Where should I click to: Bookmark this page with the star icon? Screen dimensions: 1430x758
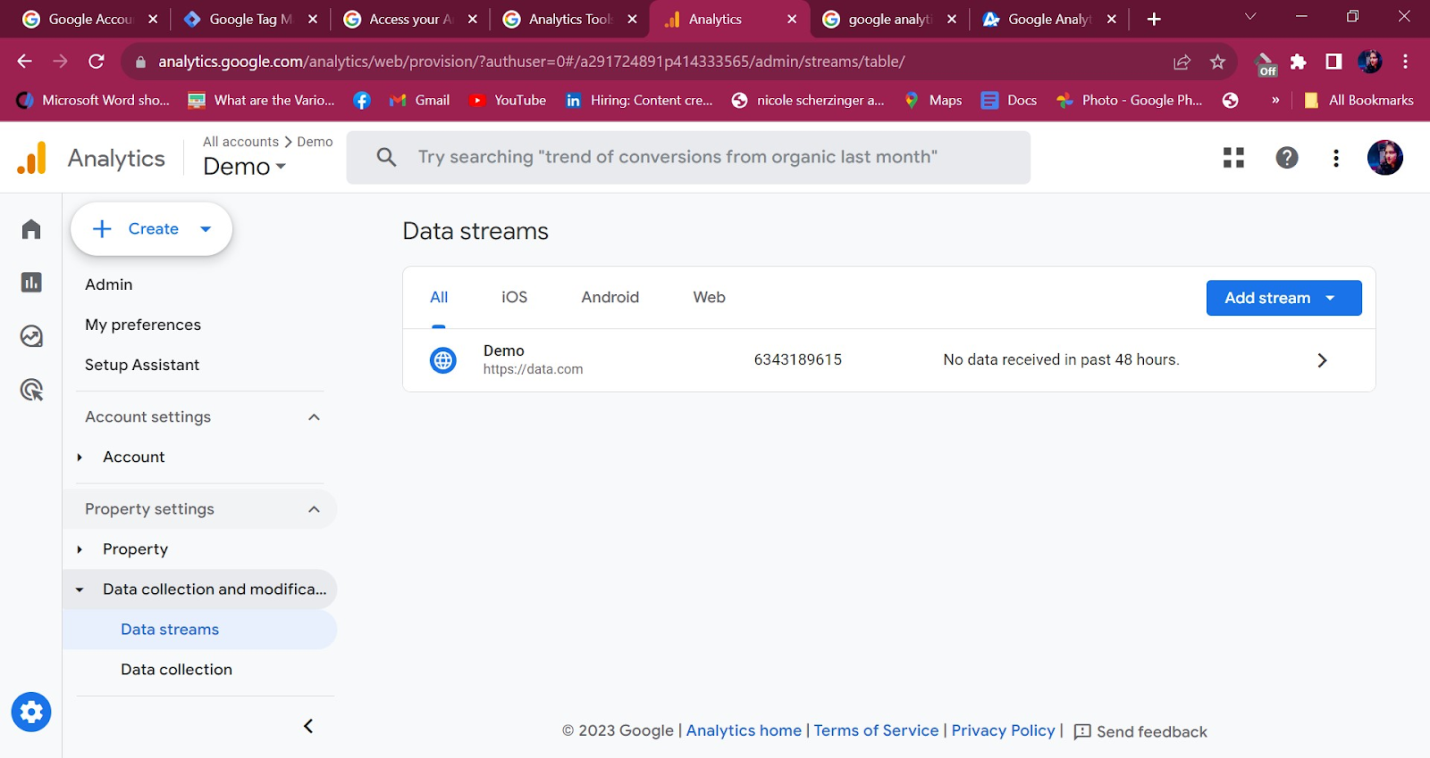click(1217, 62)
